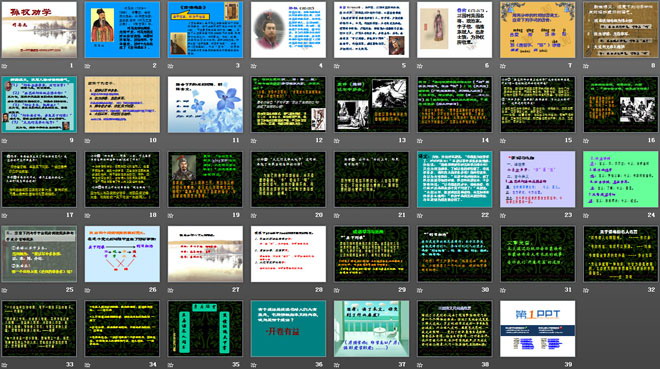Click the star icon under slide 10
Viewport: 660px width, 369px height.
(88, 141)
